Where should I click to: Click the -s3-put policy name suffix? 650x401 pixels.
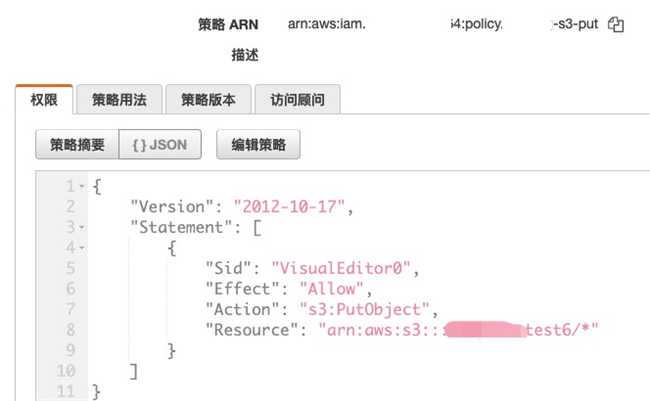(575, 24)
